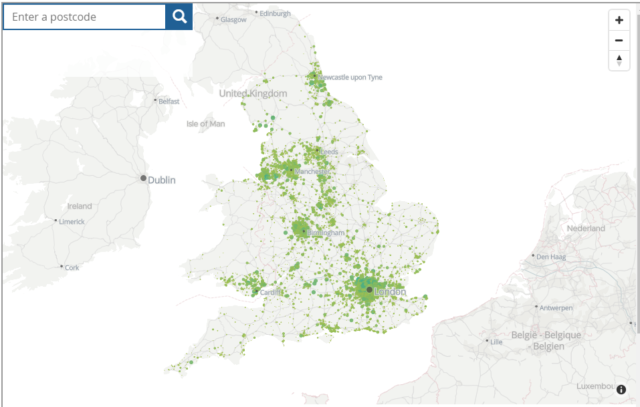Image resolution: width=640 pixels, height=407 pixels.
Task: Select the London city marker
Action: 370,290
